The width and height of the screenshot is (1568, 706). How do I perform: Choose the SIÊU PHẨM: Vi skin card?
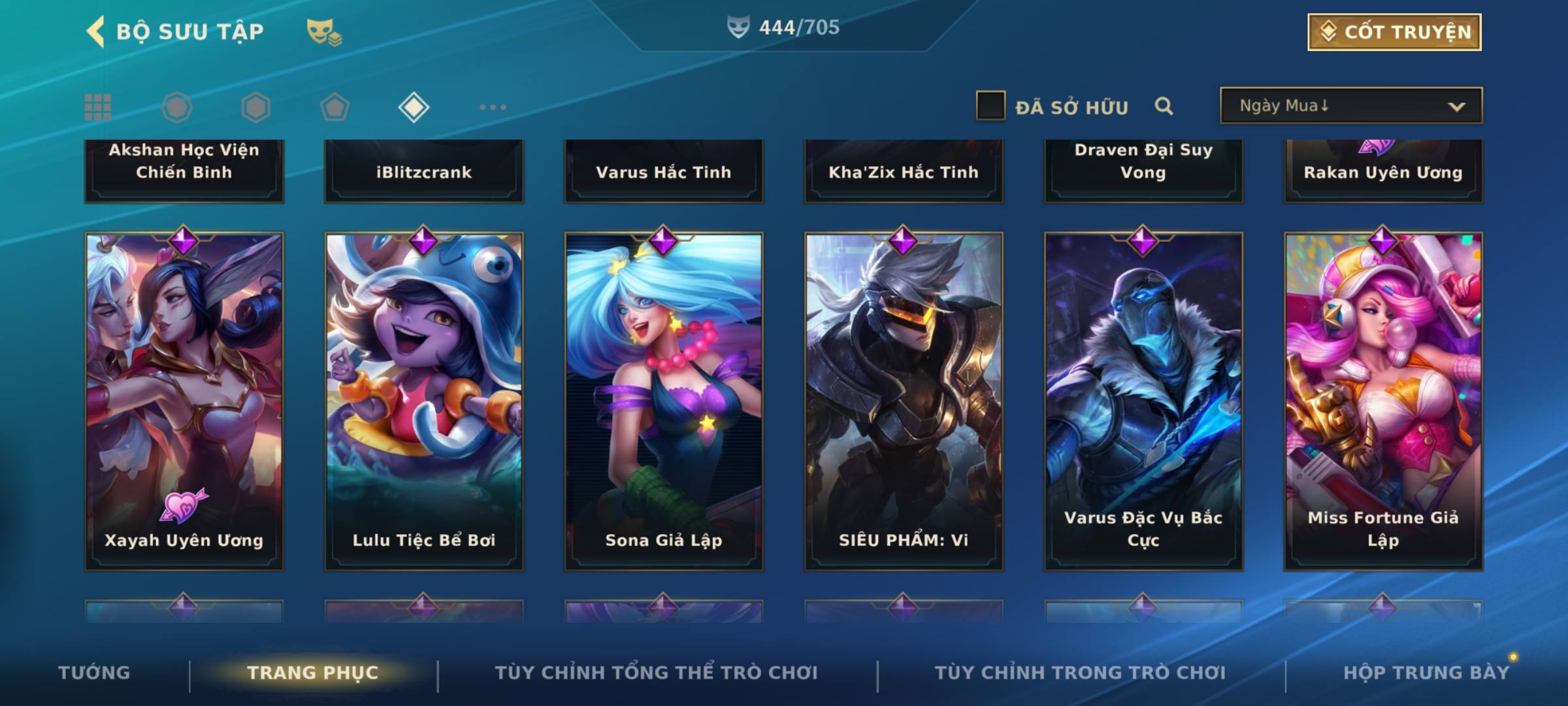point(904,401)
